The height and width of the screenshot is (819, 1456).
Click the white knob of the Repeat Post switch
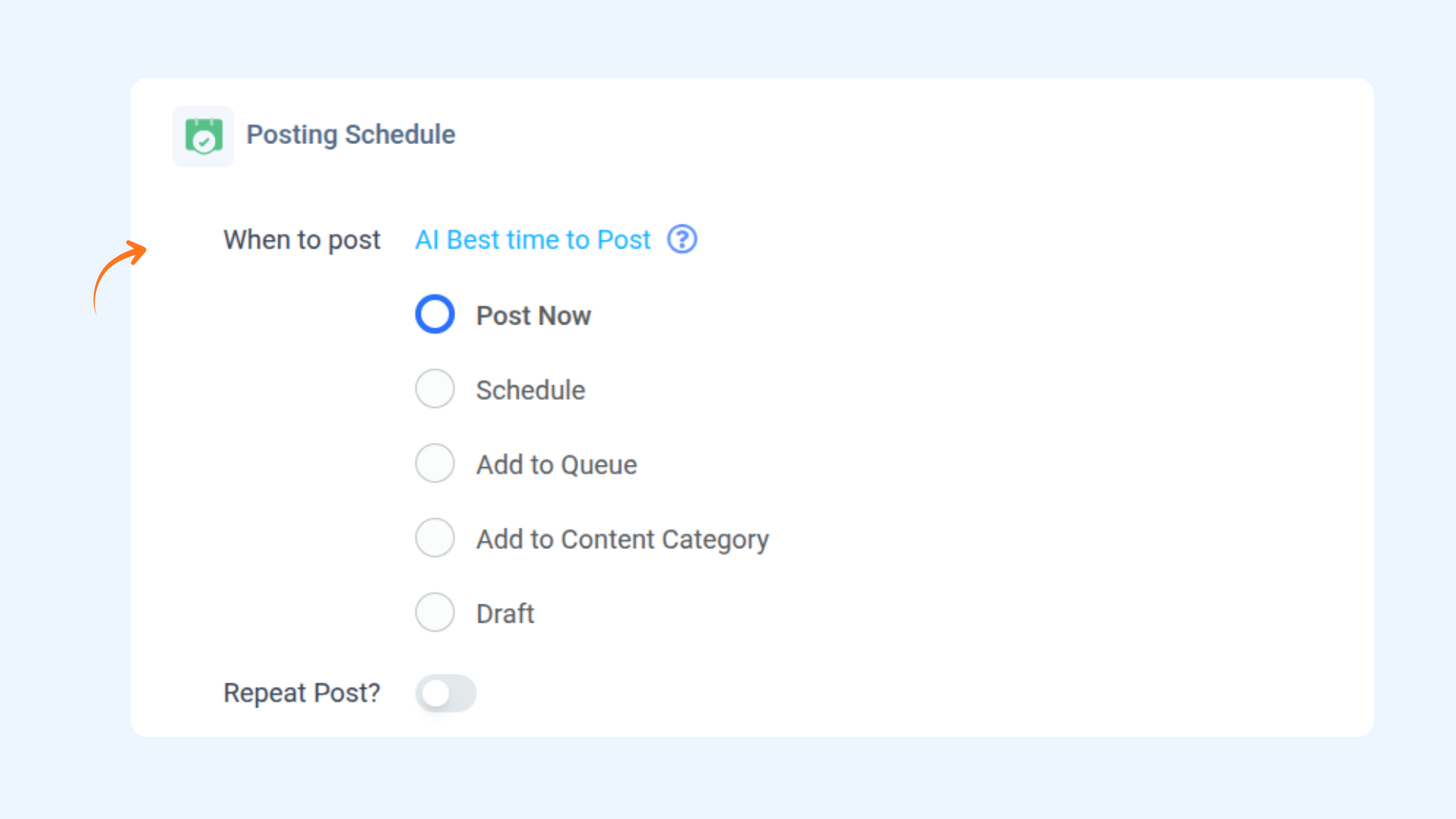pyautogui.click(x=436, y=693)
